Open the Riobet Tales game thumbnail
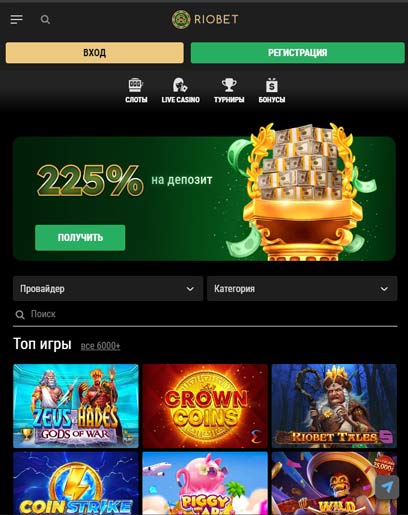 [334, 406]
